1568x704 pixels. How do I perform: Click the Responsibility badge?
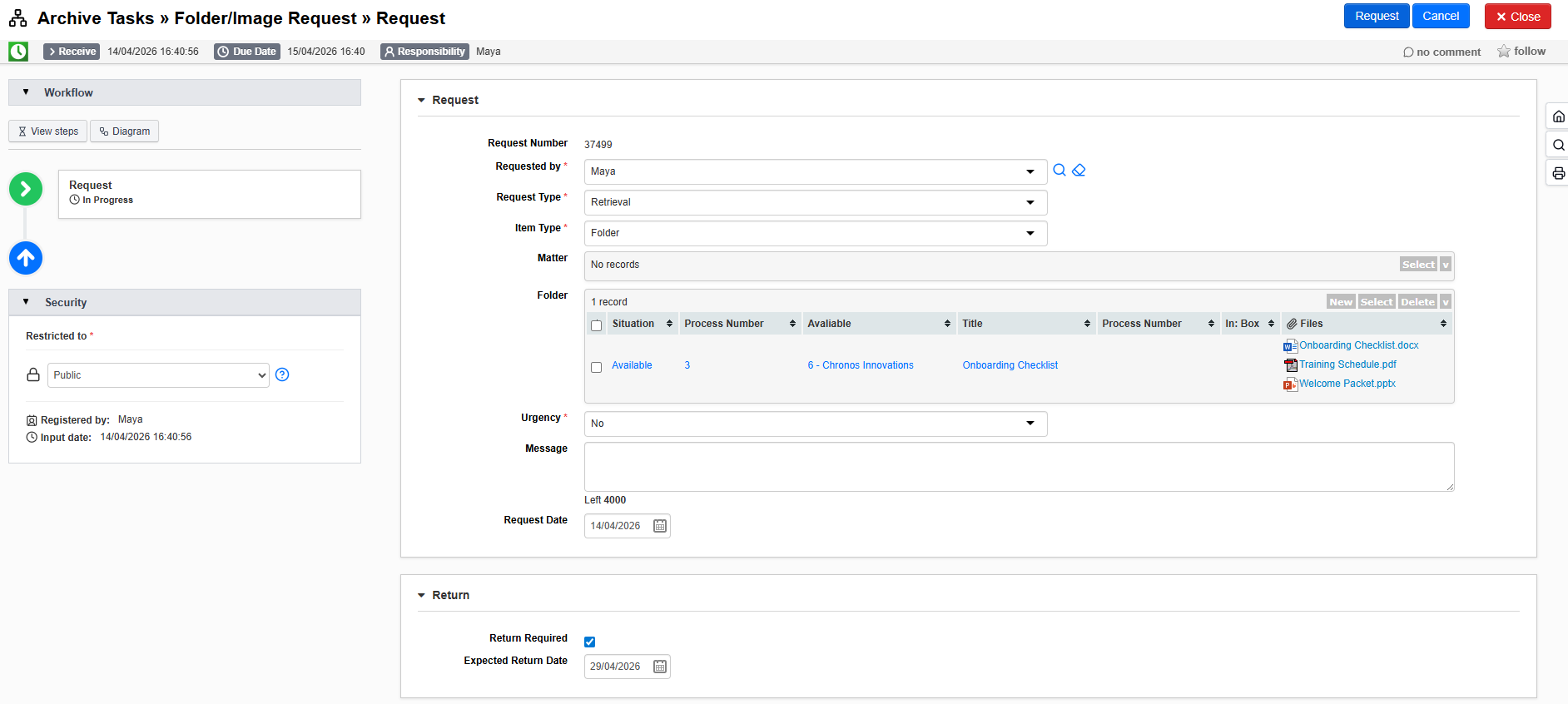[424, 52]
